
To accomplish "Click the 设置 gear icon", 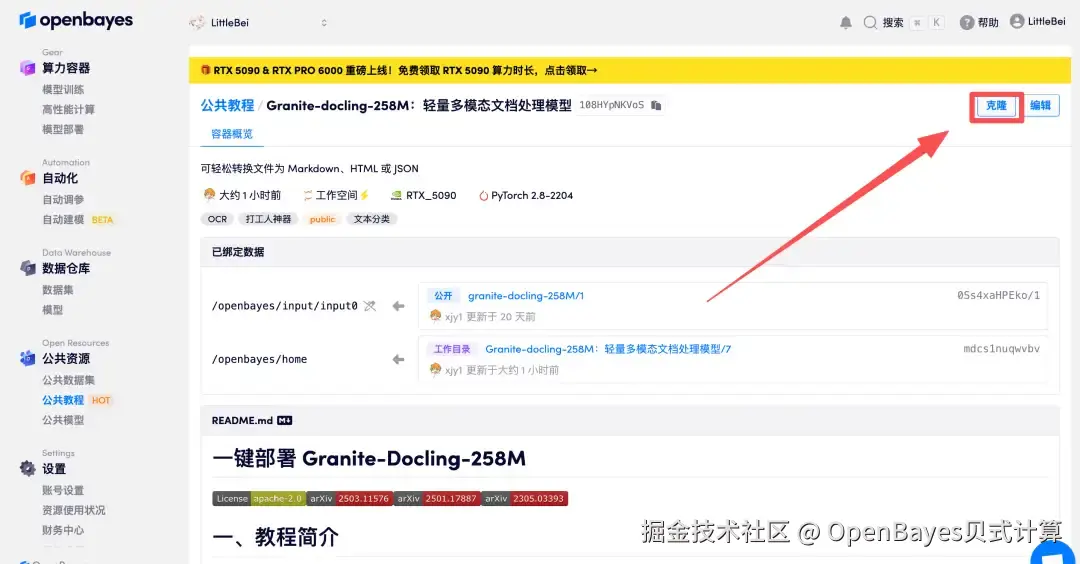I will point(28,468).
